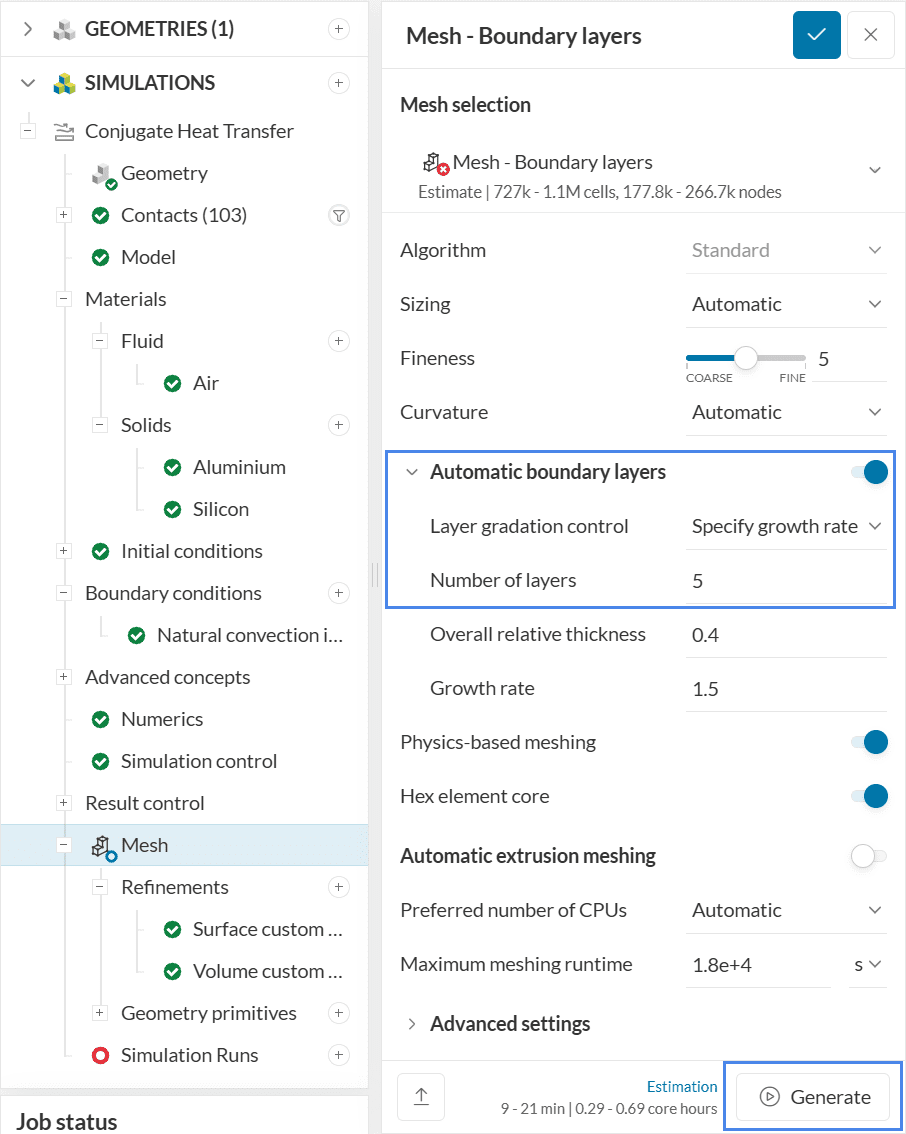Disable Physics-based meshing toggle

pos(869,742)
